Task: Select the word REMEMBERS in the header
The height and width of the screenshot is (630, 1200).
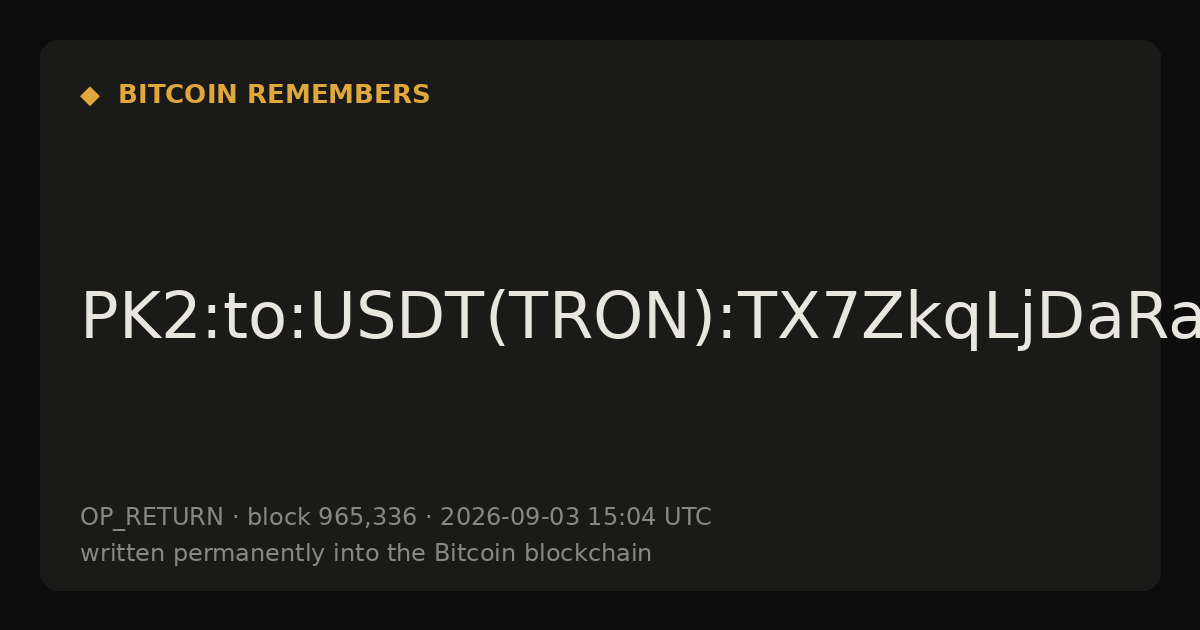Action: click(338, 95)
